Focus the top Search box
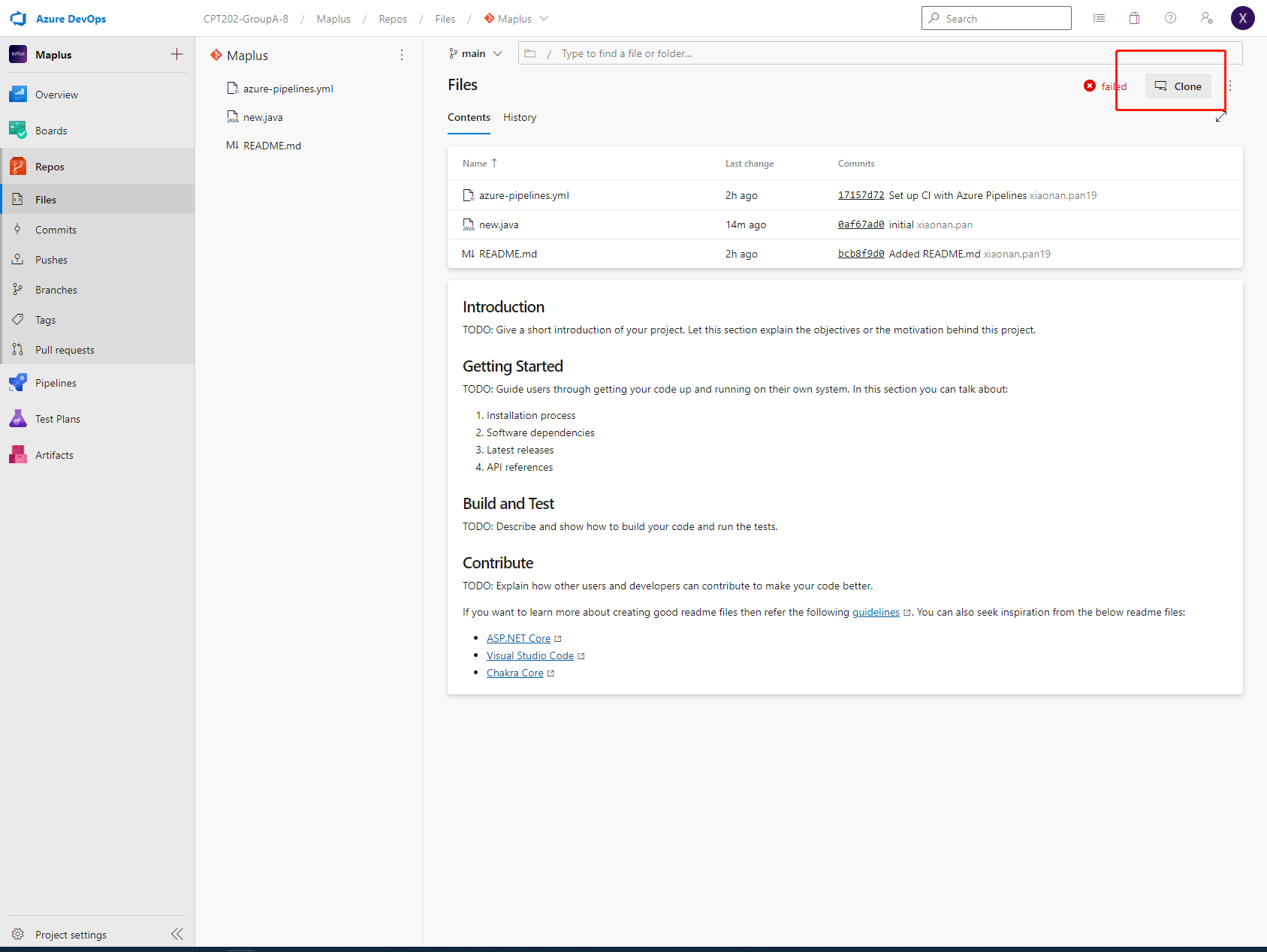Image resolution: width=1267 pixels, height=952 pixels. click(996, 18)
